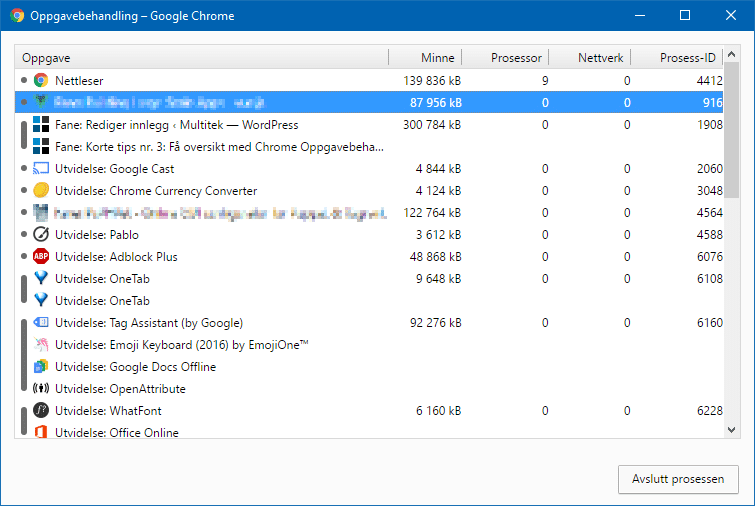Click the WordPress icon of Rediger innlegg row
This screenshot has width=755, height=506.
41,125
